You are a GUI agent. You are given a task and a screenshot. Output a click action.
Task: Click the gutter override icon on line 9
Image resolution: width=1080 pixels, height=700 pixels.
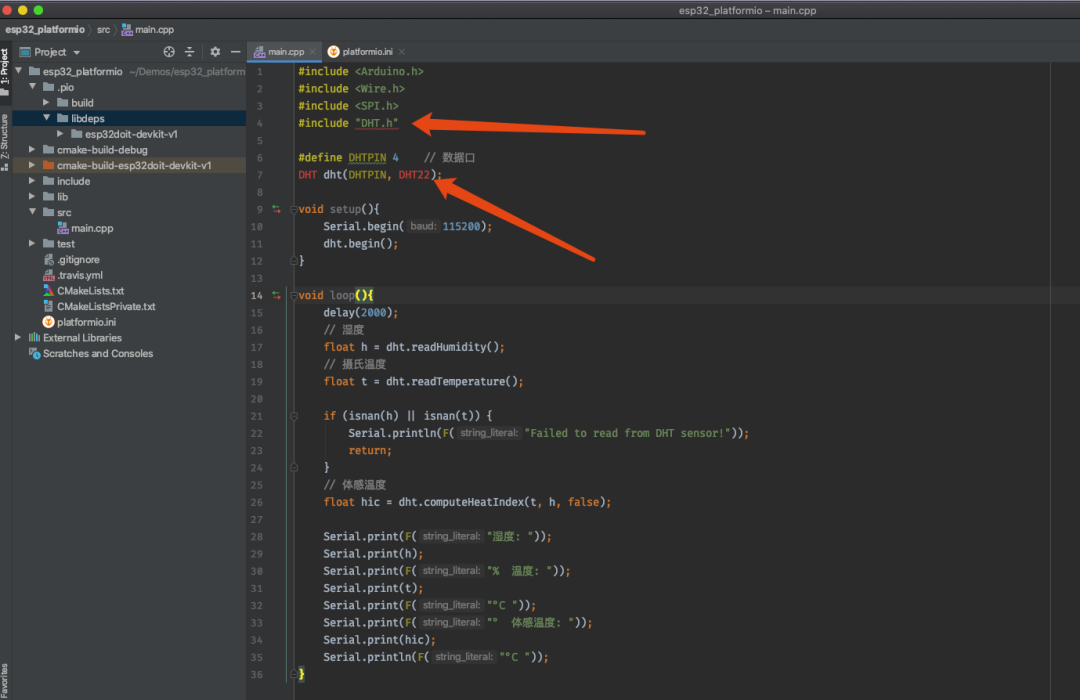point(276,210)
